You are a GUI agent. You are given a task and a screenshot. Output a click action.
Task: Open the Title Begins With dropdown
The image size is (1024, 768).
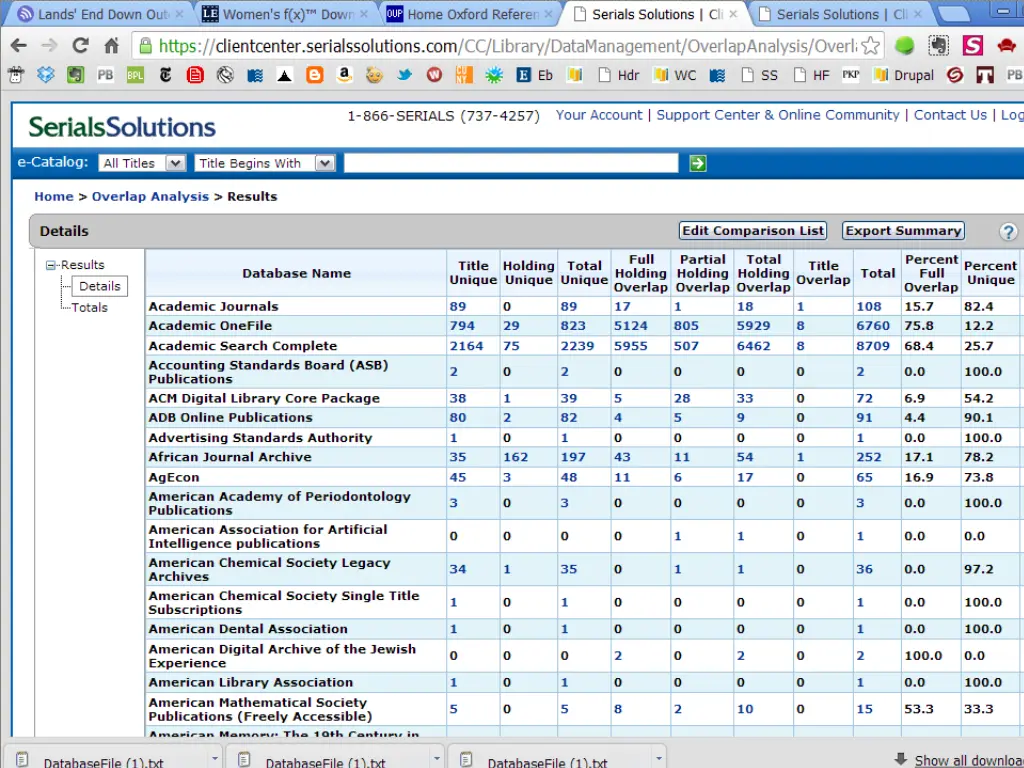264,163
